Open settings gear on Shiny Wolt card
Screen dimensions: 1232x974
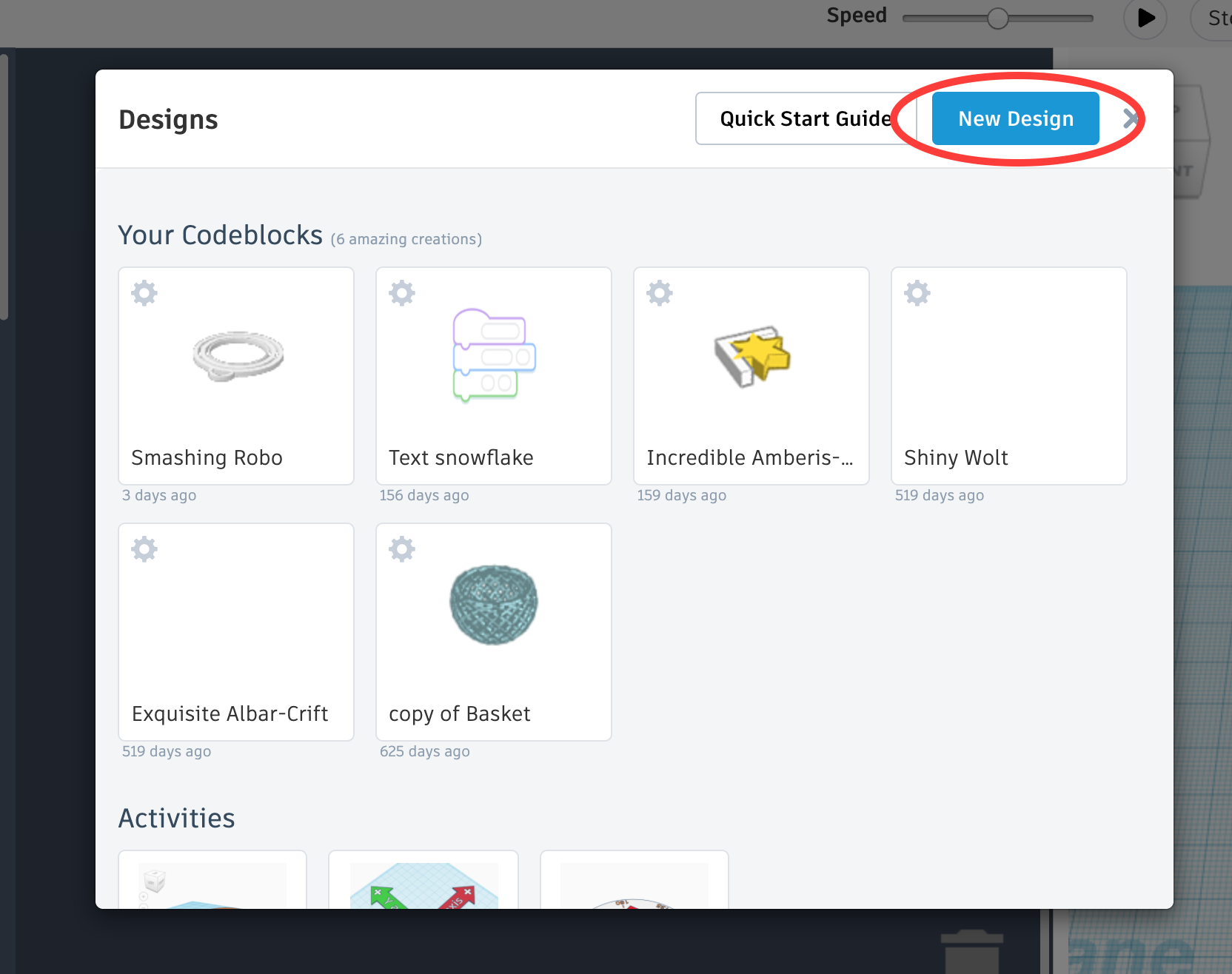click(x=917, y=292)
